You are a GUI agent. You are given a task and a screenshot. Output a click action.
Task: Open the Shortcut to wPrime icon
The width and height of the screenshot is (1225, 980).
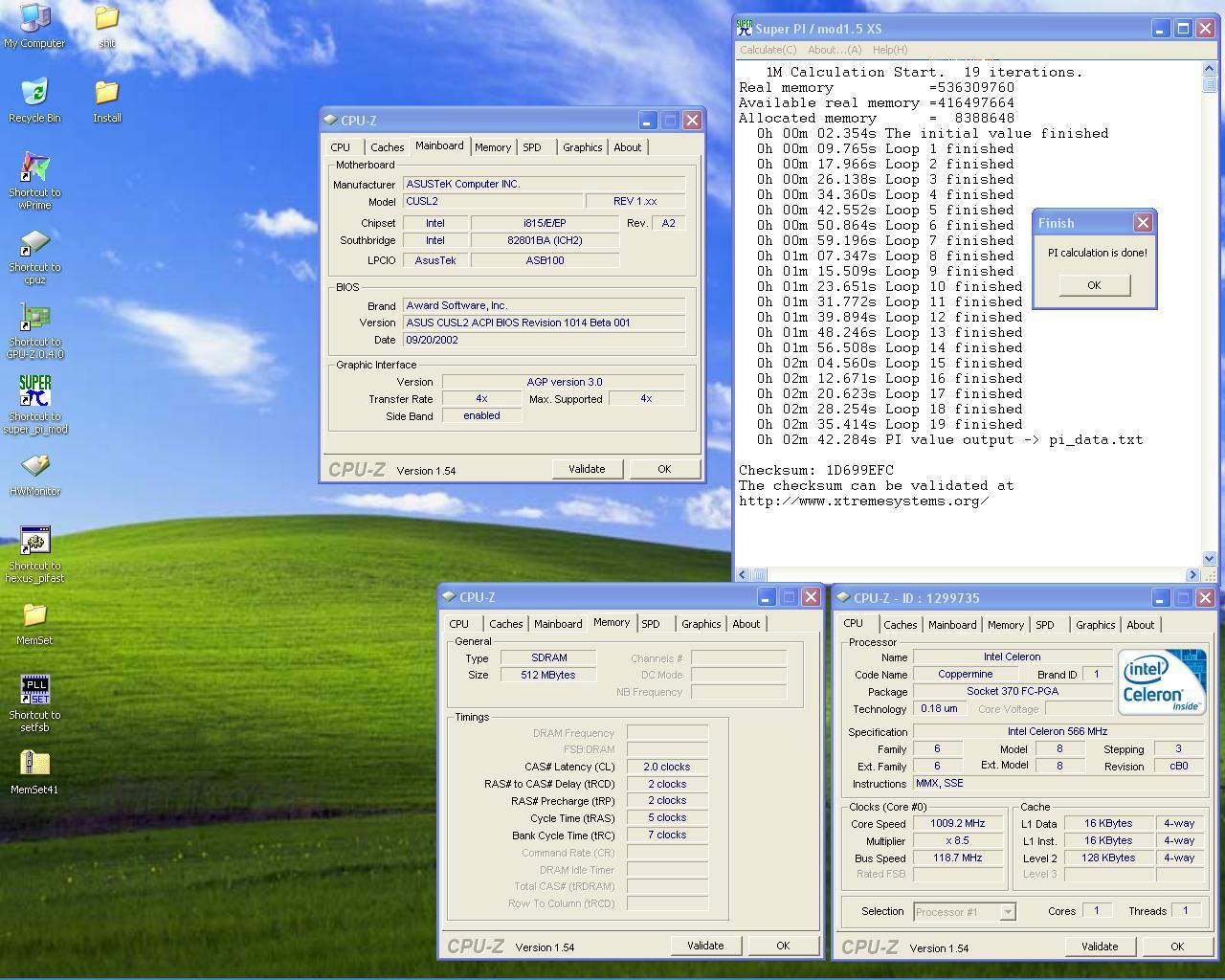click(x=34, y=167)
